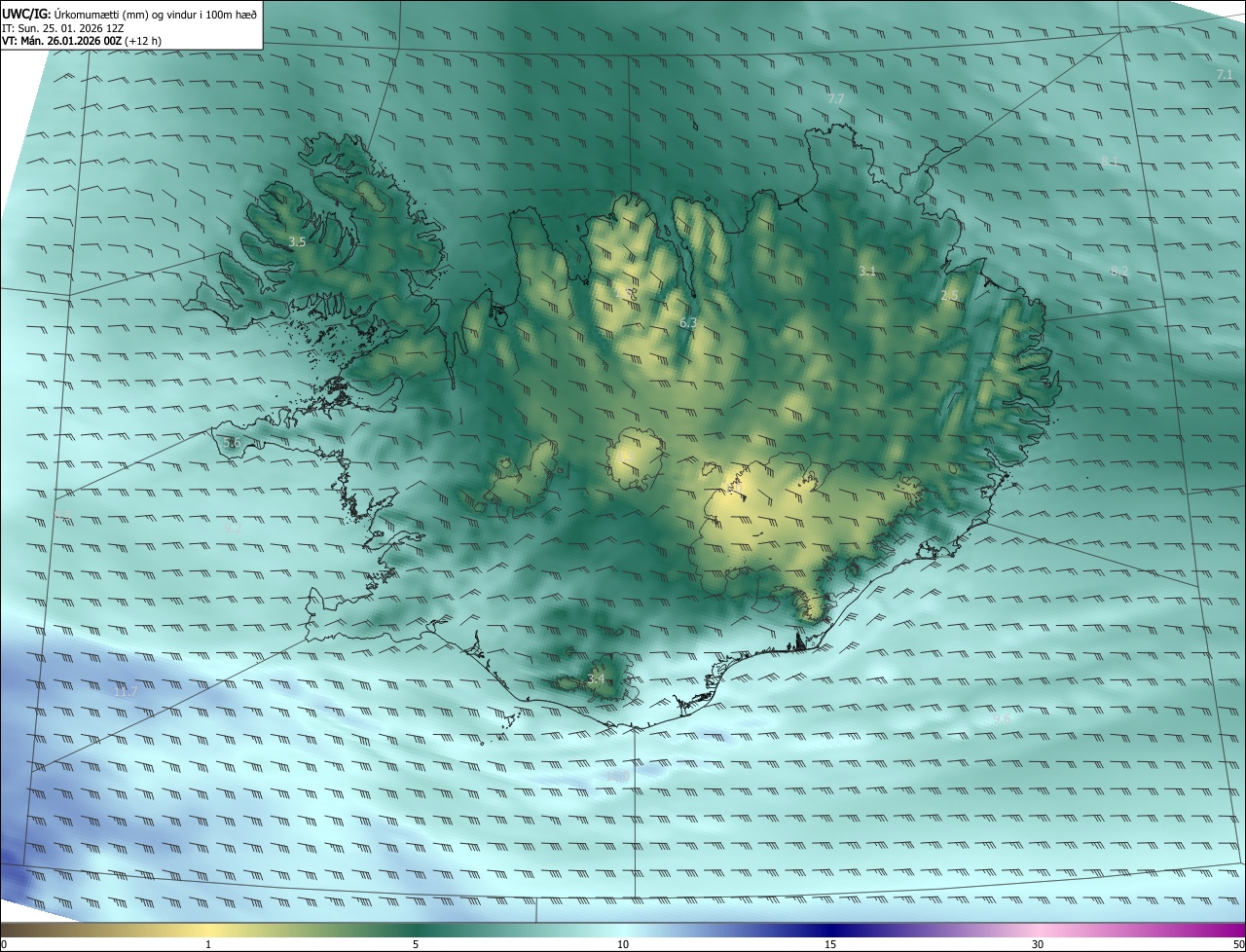This screenshot has width=1246, height=952.
Task: Click the 3.1 value label on the map
Action: pyautogui.click(x=867, y=272)
